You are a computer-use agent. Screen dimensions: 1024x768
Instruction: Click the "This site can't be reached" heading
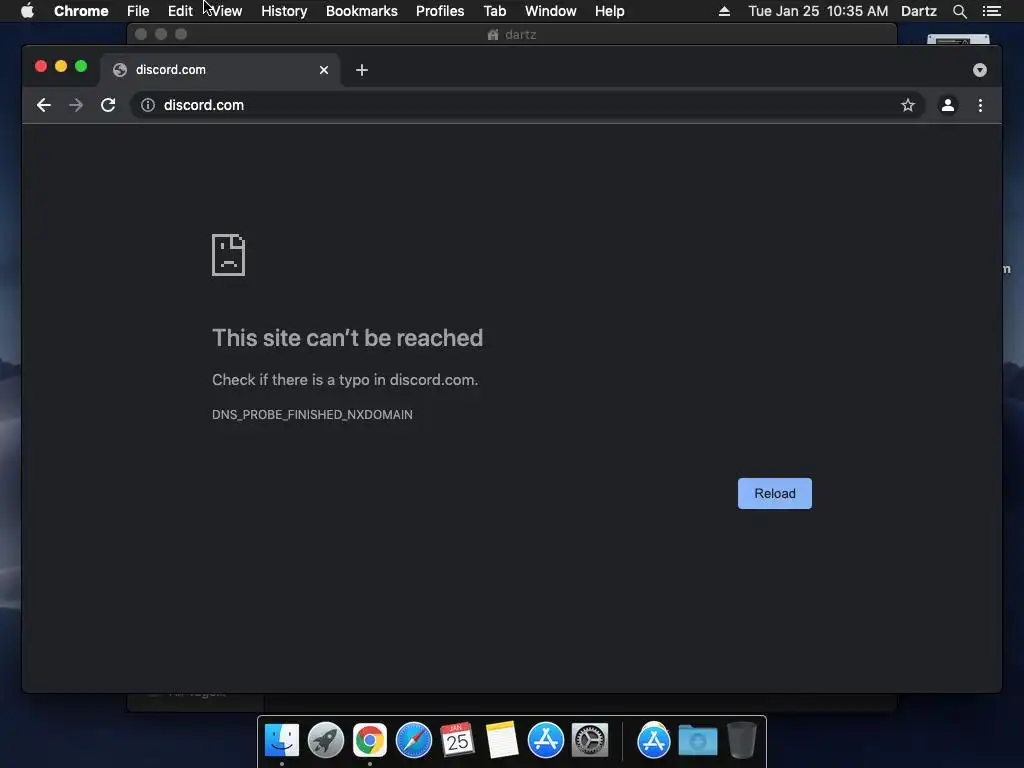(x=347, y=338)
